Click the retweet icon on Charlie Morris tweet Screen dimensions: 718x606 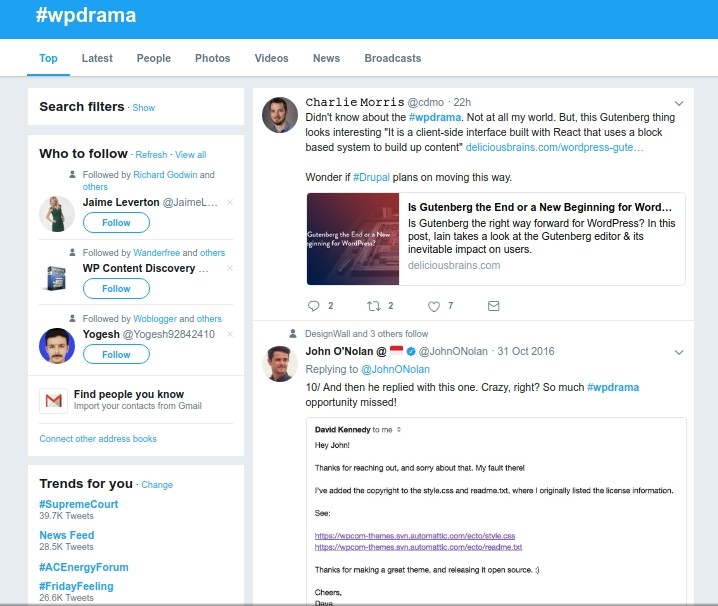(374, 306)
